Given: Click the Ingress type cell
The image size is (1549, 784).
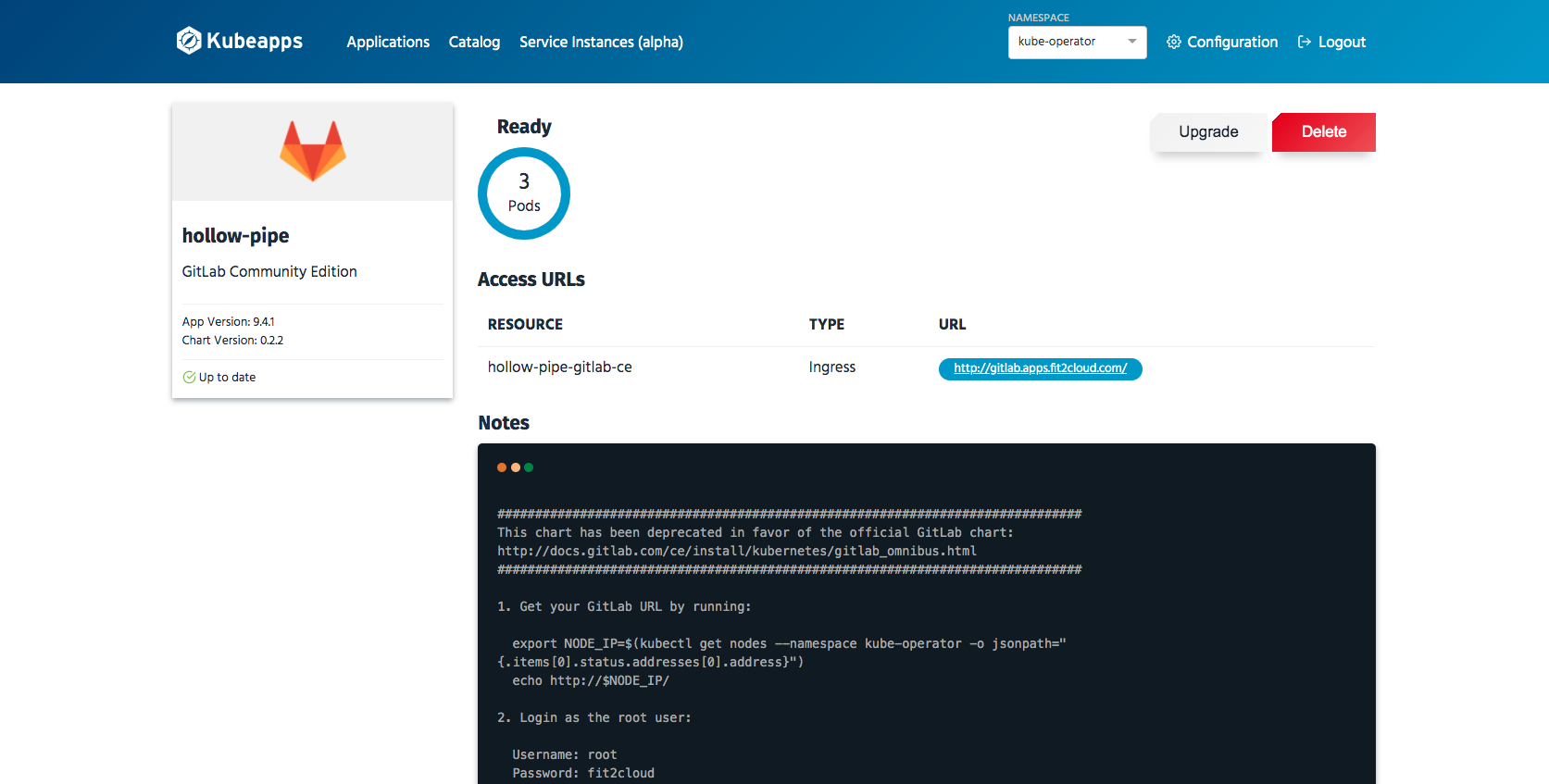Looking at the screenshot, I should point(832,367).
